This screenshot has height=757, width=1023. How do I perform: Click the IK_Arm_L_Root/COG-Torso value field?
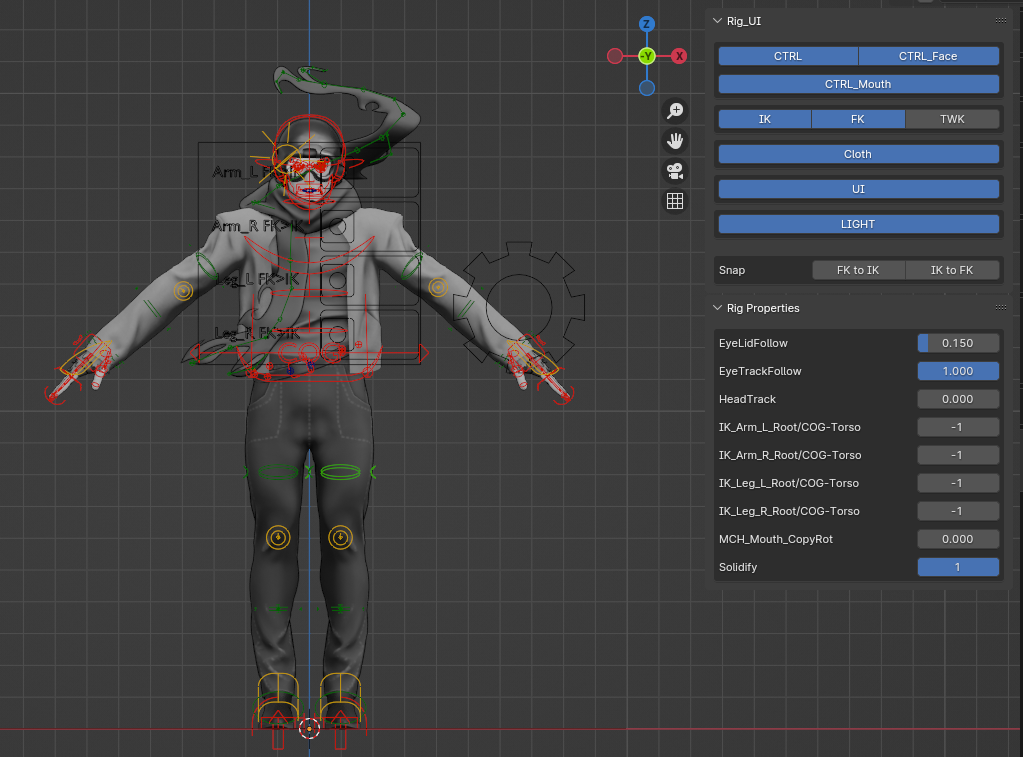[958, 427]
